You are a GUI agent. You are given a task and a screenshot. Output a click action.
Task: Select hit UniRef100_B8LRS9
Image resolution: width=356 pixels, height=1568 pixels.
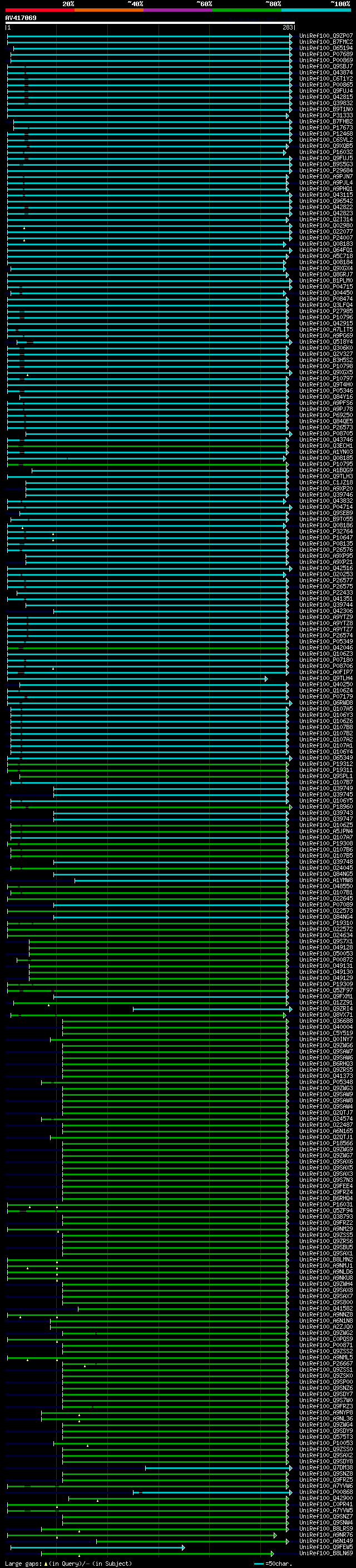tap(326, 1529)
